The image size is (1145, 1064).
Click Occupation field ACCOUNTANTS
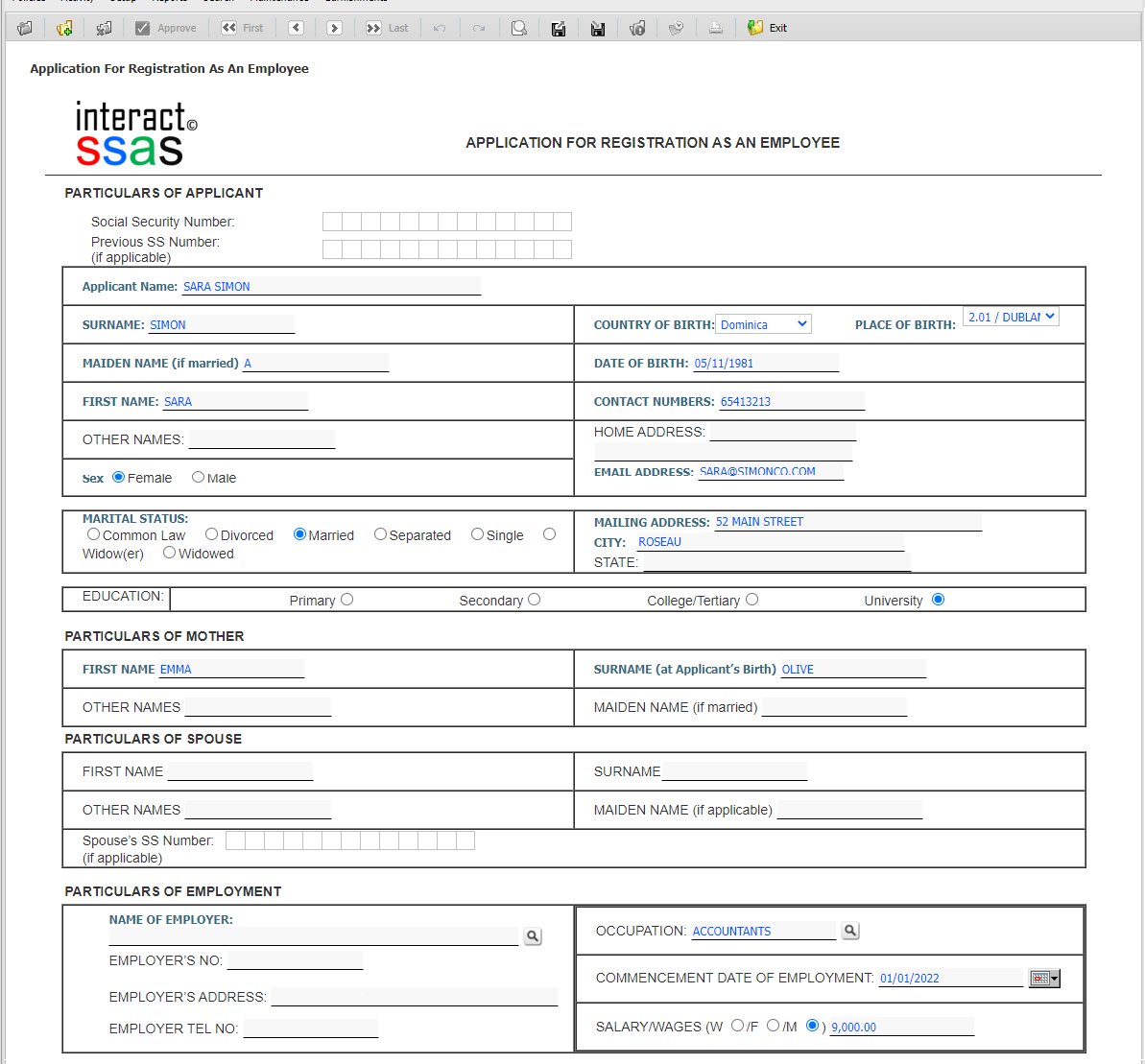[x=763, y=931]
